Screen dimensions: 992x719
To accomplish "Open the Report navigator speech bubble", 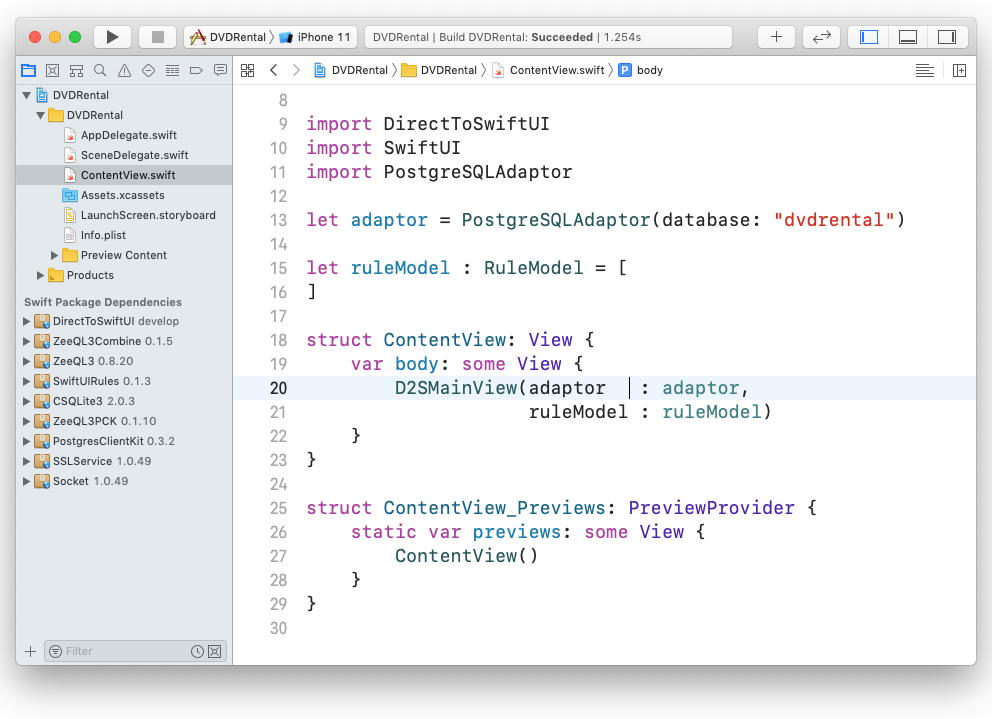I will [220, 70].
